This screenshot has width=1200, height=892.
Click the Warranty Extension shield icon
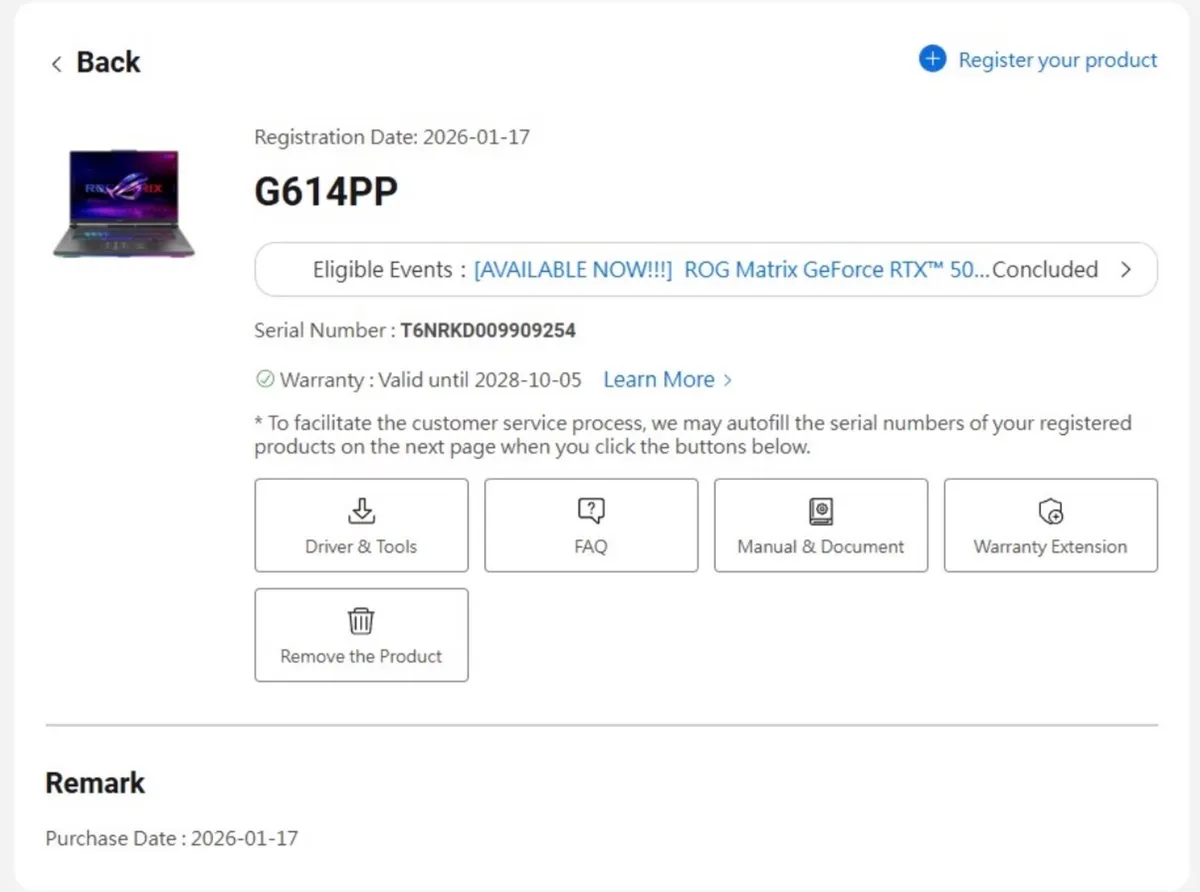click(x=1050, y=512)
